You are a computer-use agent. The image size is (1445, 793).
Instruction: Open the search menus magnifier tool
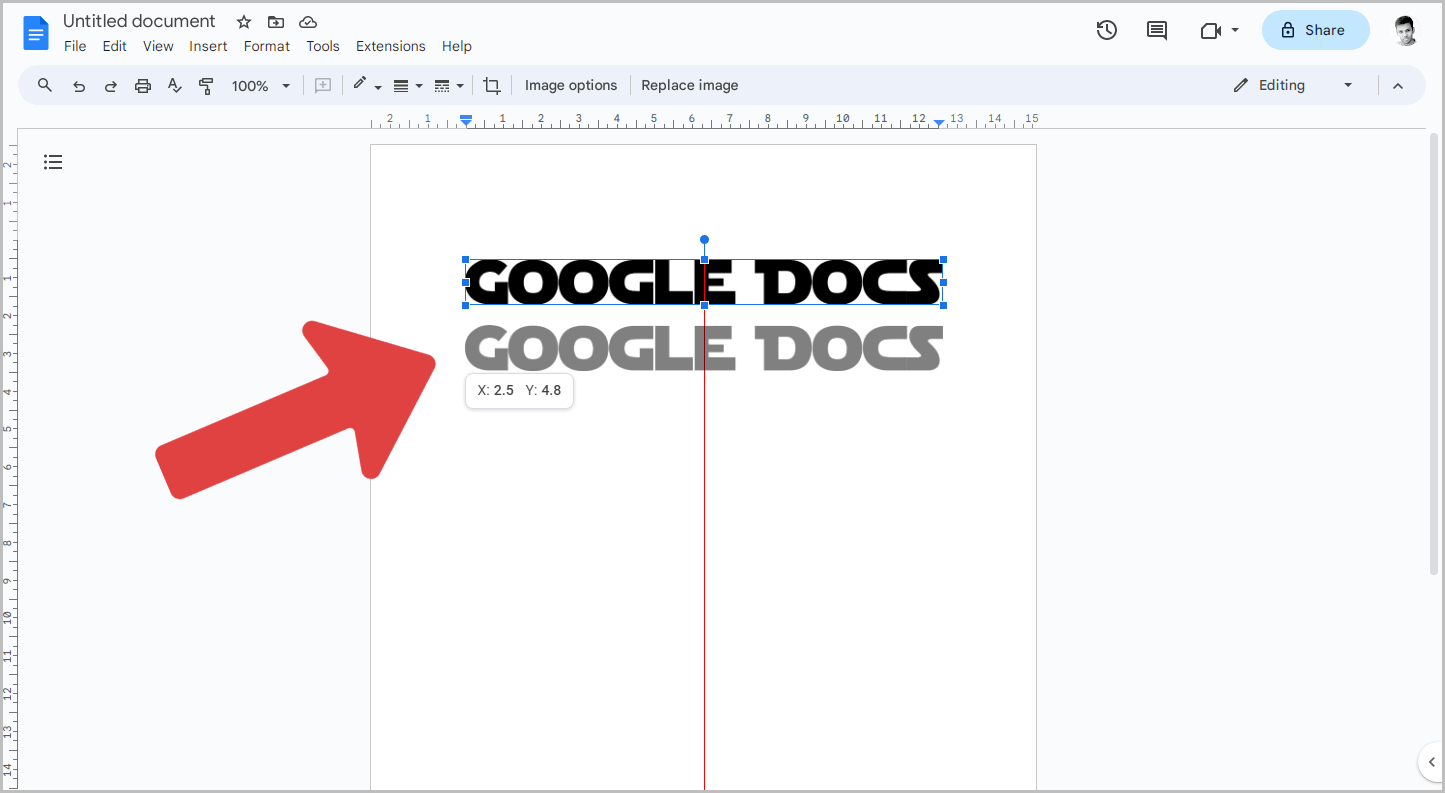[45, 85]
